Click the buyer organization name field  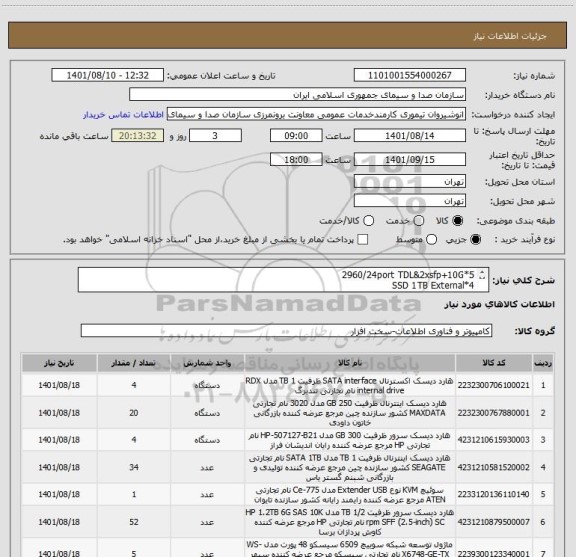tap(298, 95)
